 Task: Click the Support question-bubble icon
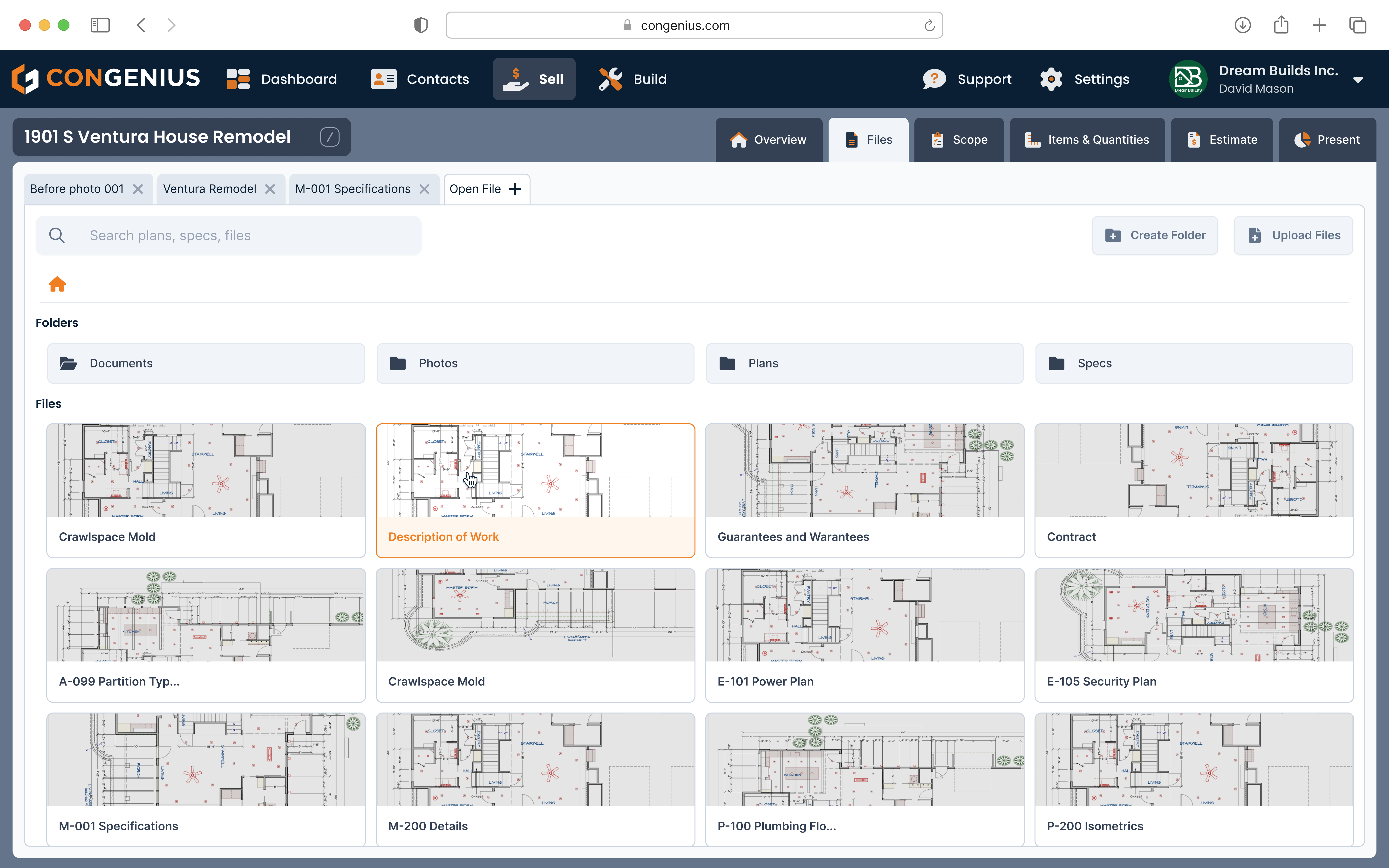pos(934,79)
